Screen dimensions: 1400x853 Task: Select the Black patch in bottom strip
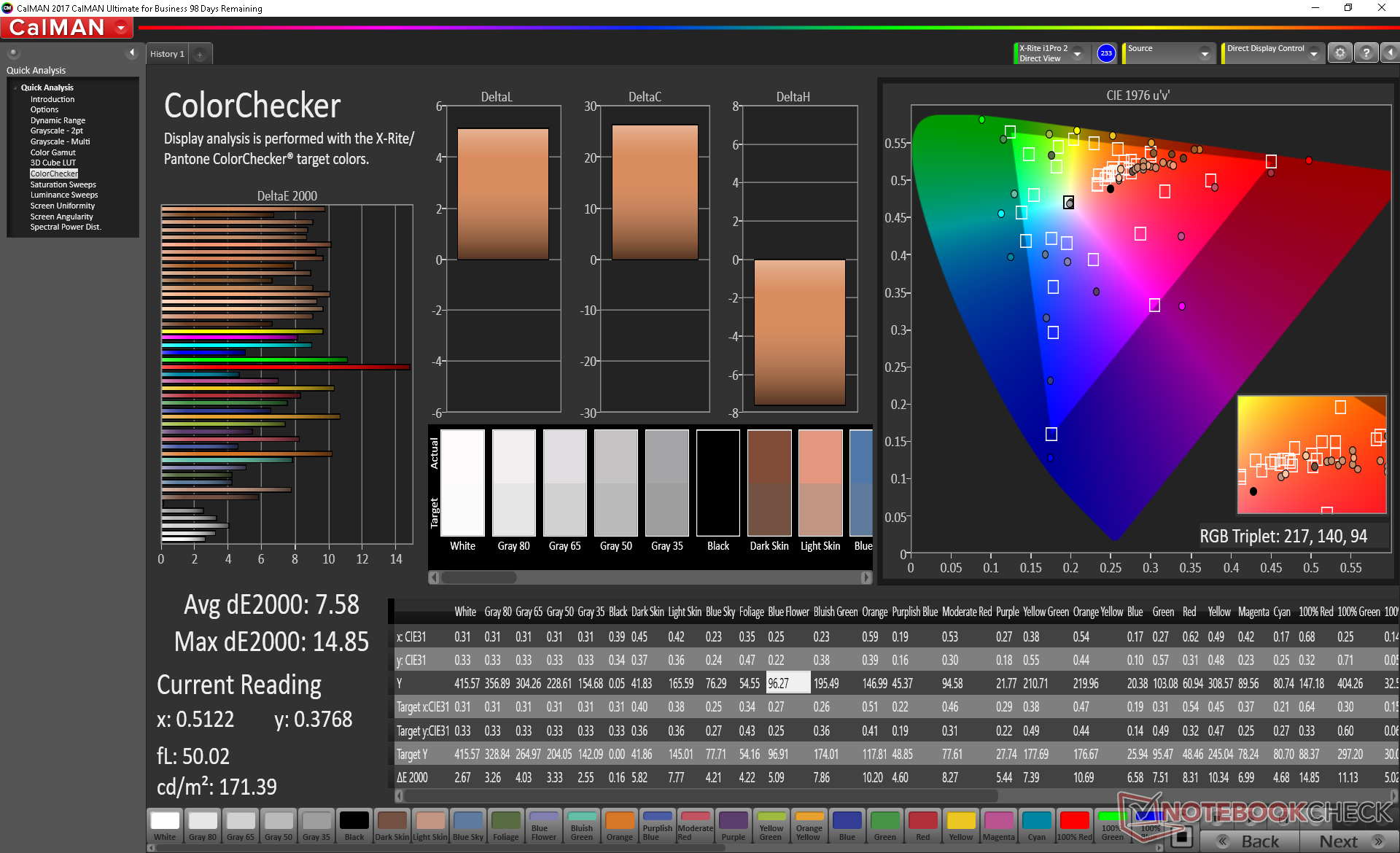tap(354, 825)
